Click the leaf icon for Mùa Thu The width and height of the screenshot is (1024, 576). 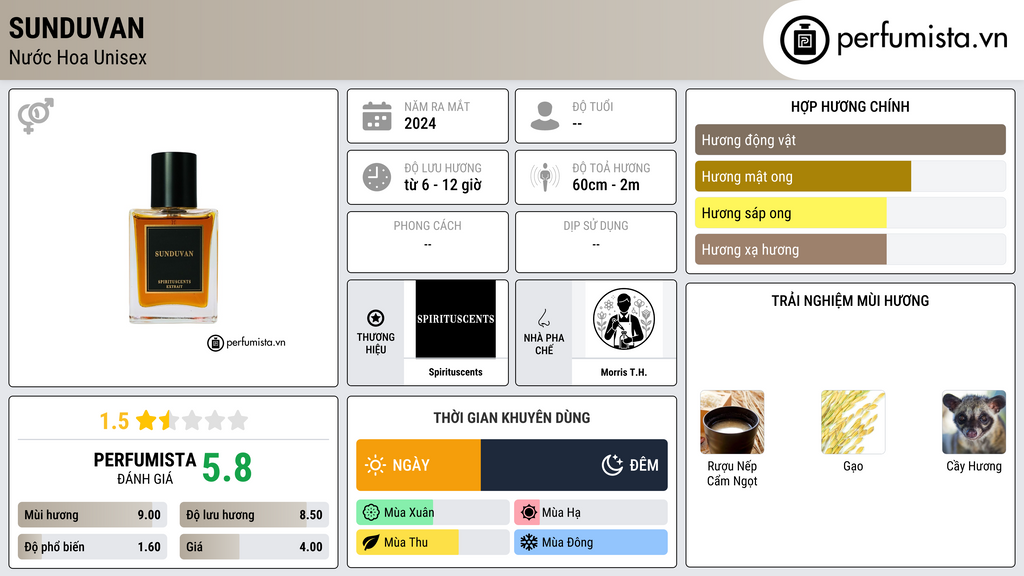tap(371, 542)
